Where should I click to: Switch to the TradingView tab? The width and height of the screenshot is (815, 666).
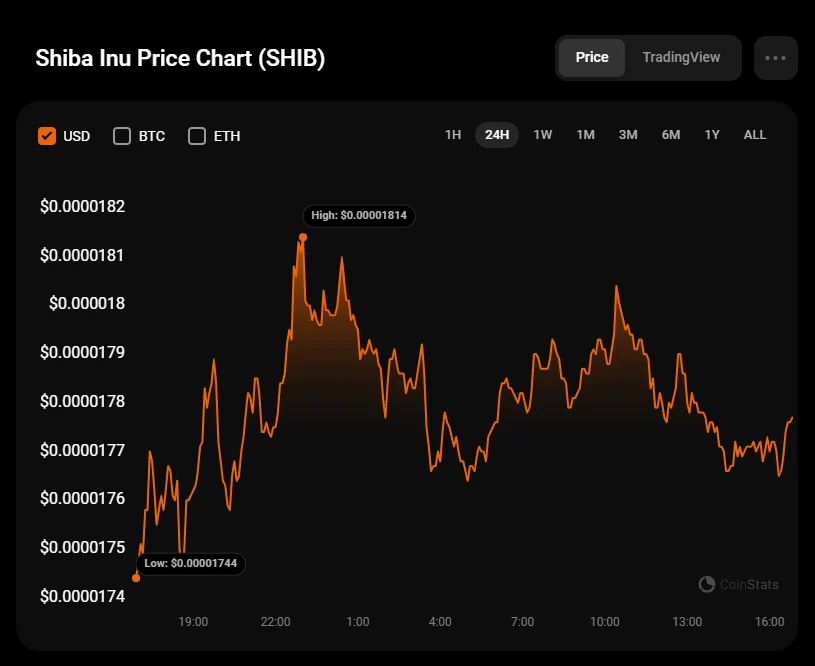click(681, 58)
